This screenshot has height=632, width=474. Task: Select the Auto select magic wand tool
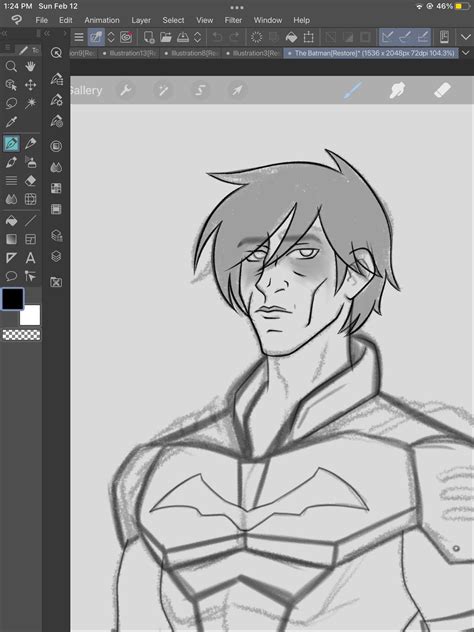click(x=30, y=103)
